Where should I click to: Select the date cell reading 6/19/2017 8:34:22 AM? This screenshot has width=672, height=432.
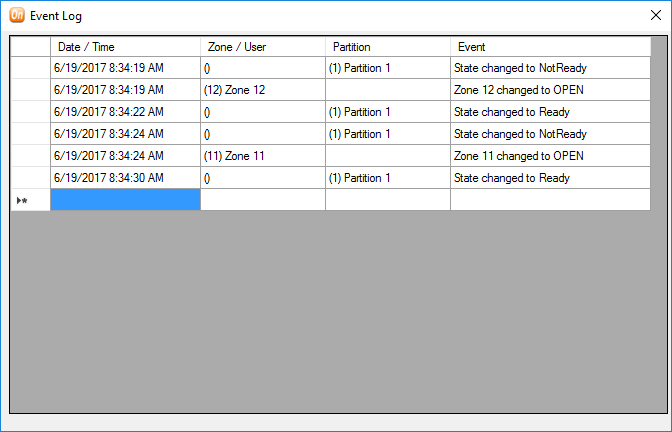pos(126,112)
